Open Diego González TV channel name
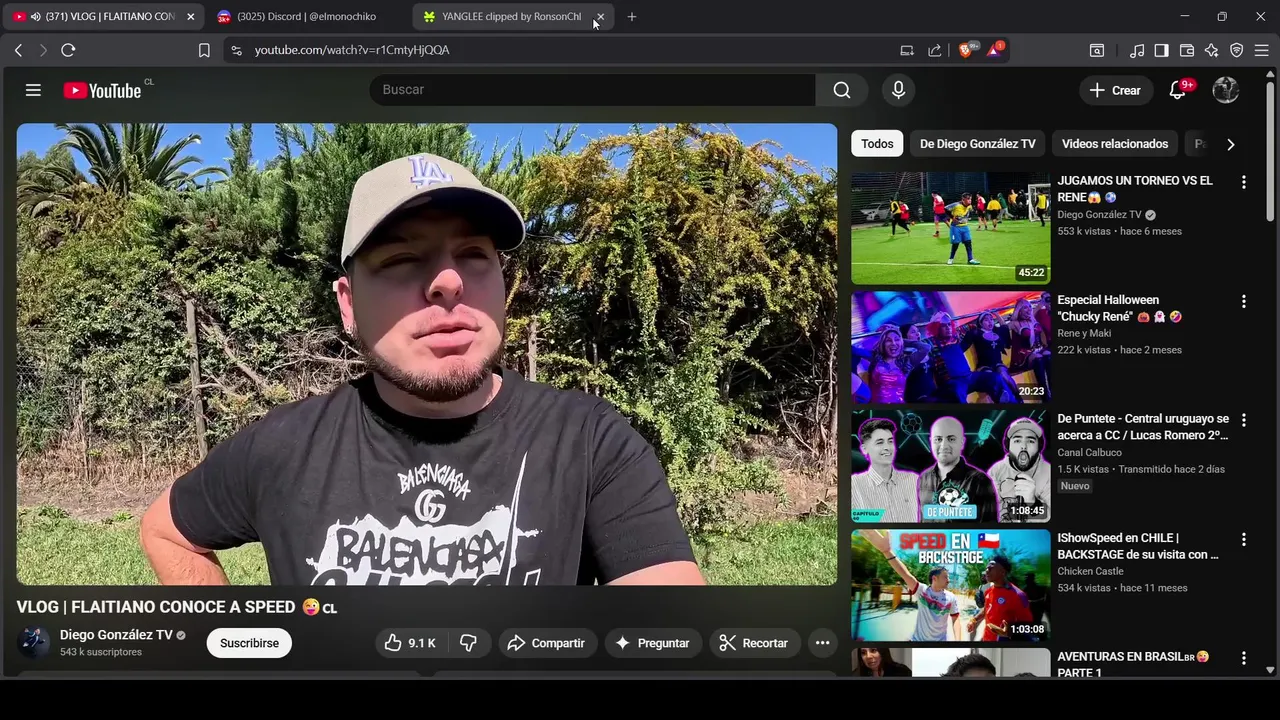This screenshot has width=1280, height=720. coord(116,635)
